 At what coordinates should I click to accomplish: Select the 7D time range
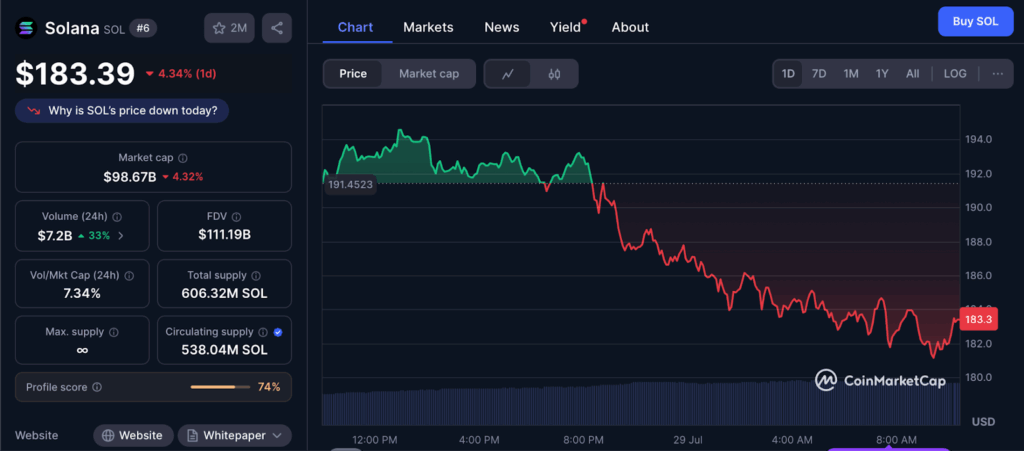(x=818, y=74)
